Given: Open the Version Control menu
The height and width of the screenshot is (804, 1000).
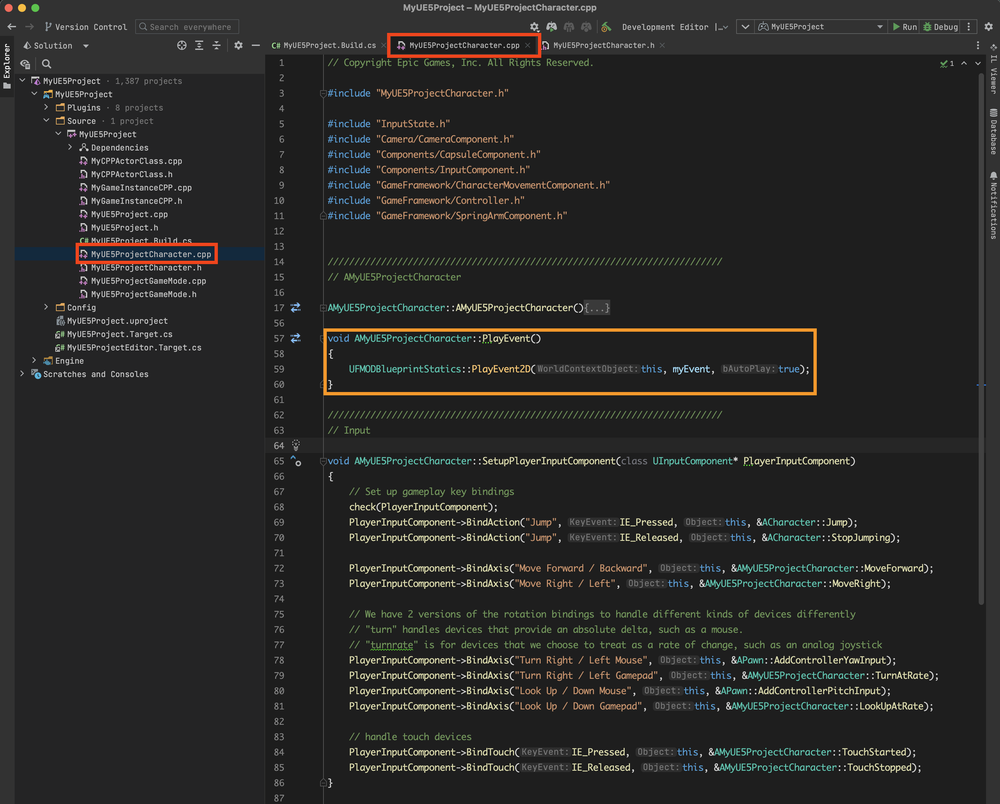Looking at the screenshot, I should 85,27.
